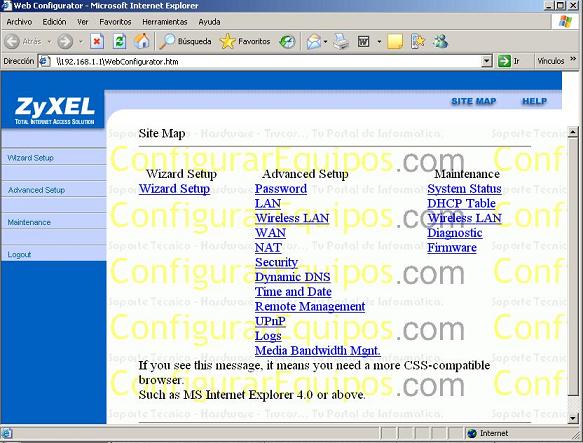Click the History globe icon
Image resolution: width=583 pixels, height=443 pixels.
287,41
